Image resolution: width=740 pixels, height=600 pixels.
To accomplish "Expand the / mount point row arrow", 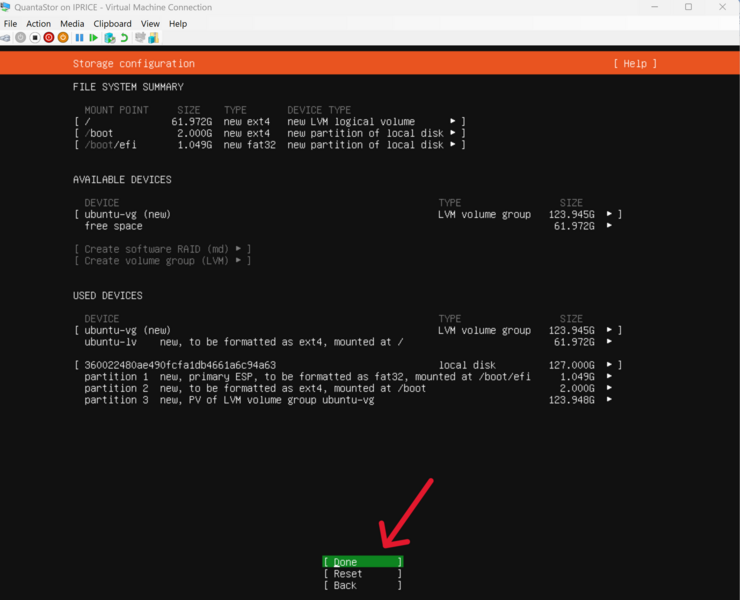I will pos(453,121).
